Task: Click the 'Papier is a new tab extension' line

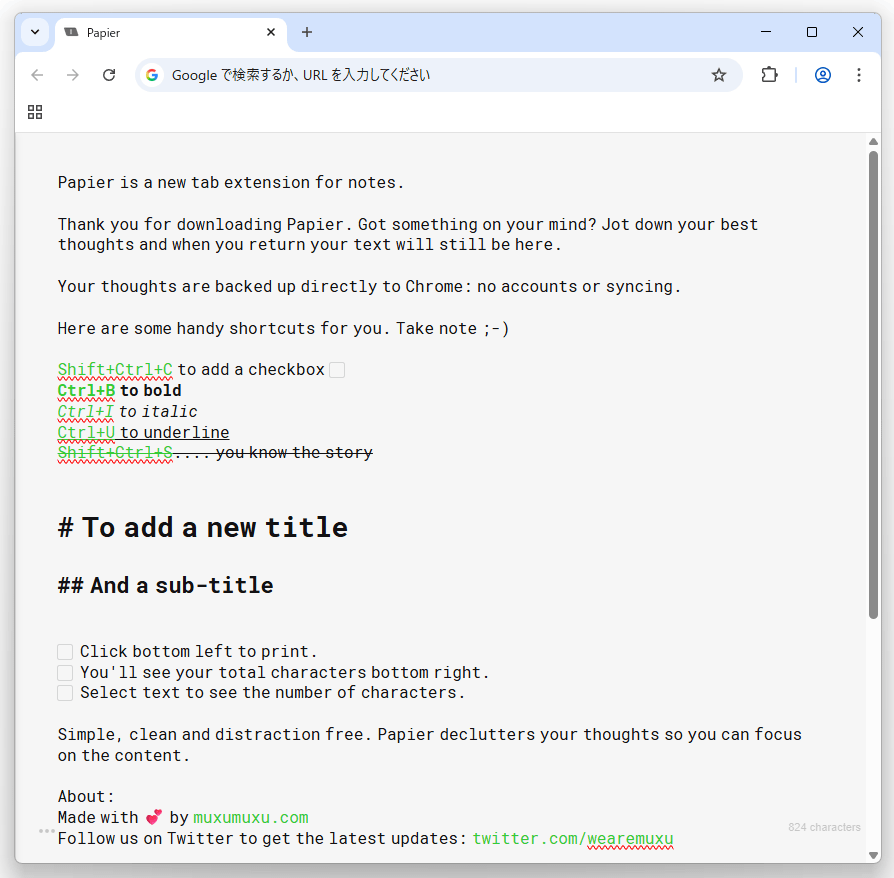Action: (230, 182)
